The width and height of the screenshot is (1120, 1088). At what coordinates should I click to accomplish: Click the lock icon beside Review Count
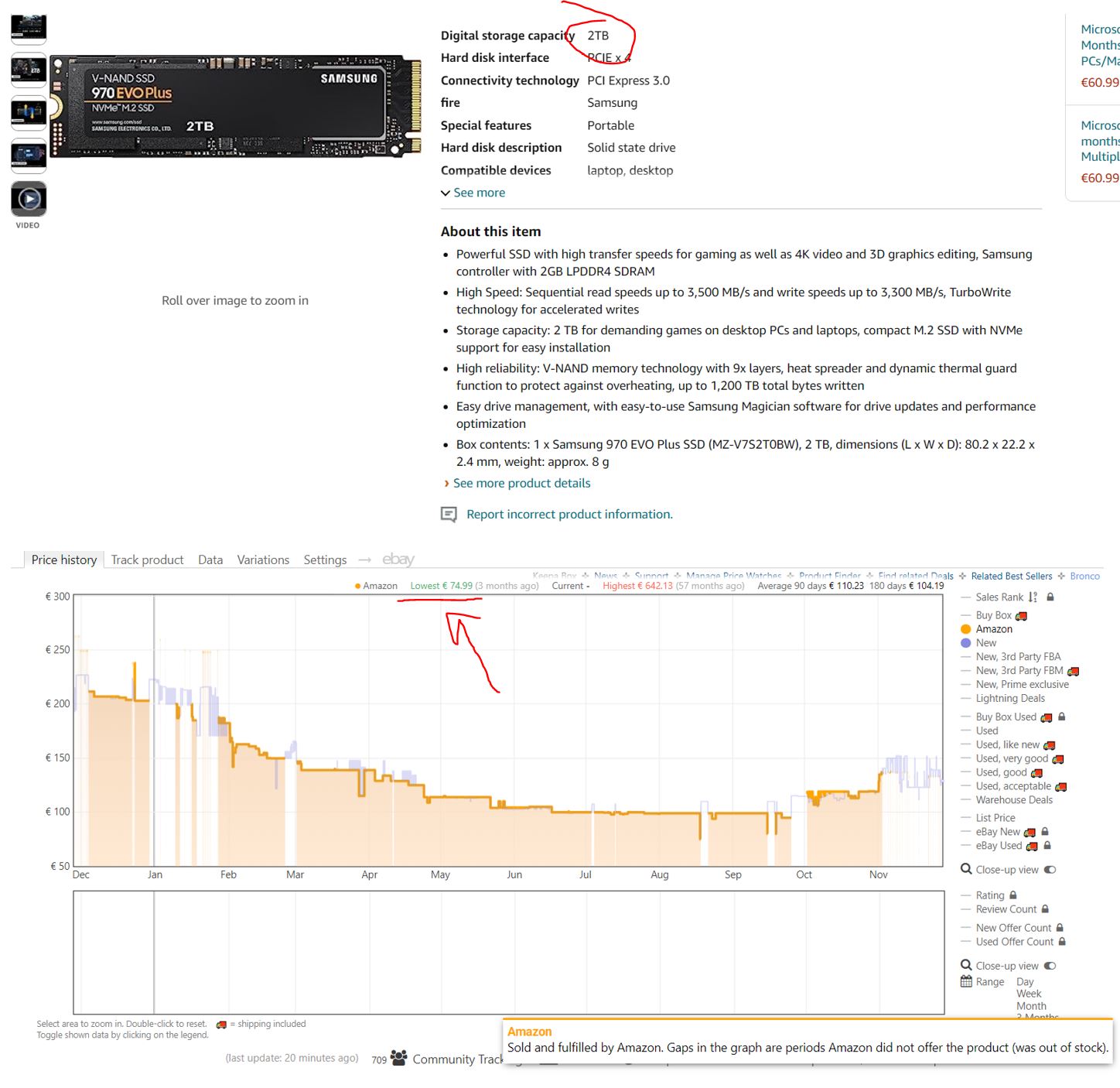pos(1045,909)
